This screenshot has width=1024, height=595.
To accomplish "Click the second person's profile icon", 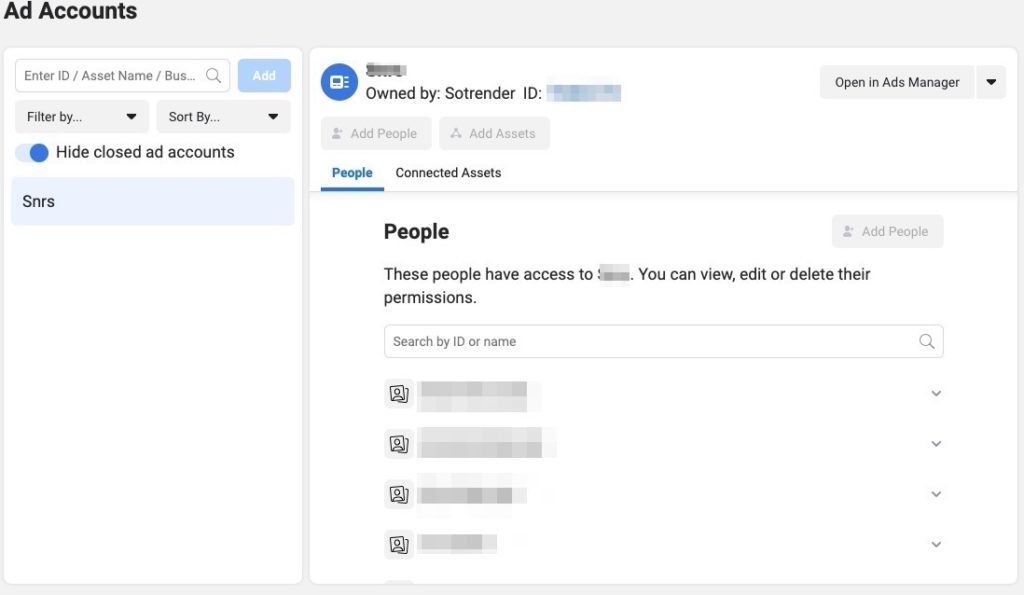I will pos(399,443).
